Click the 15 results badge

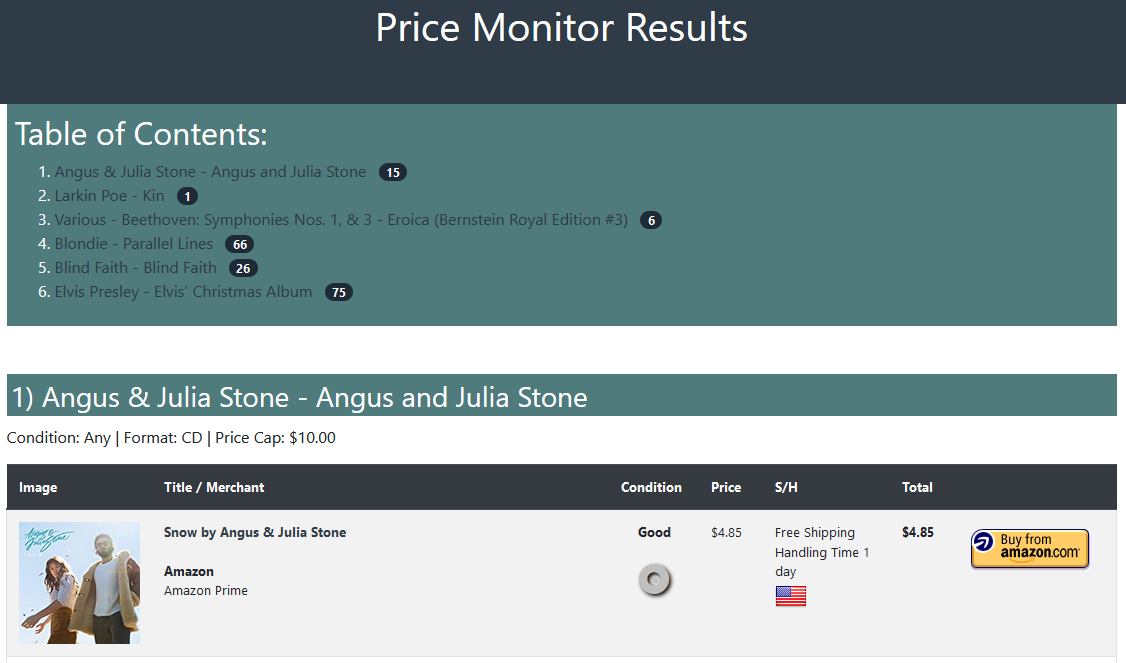(393, 173)
